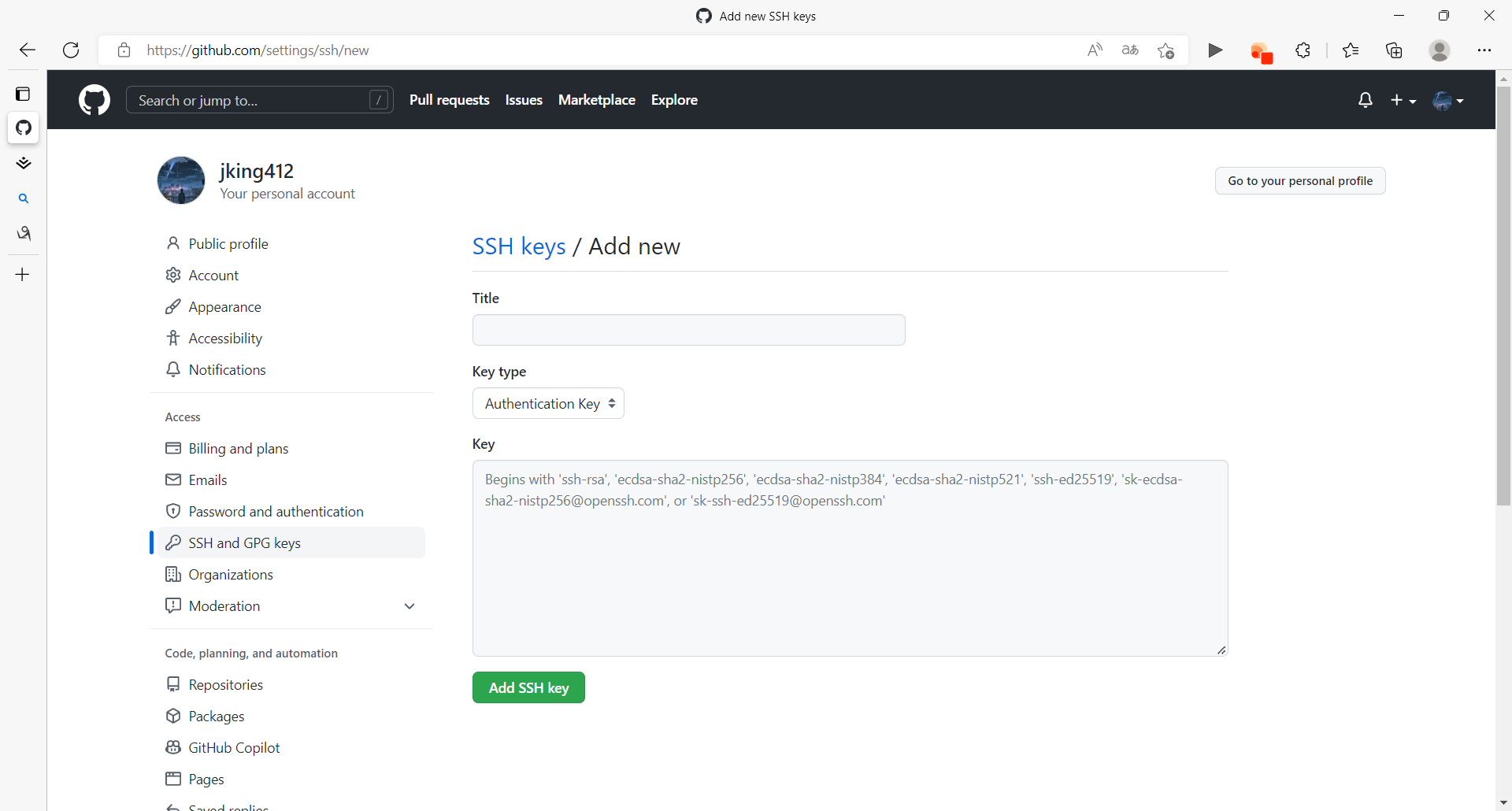Follow the SSH keys breadcrumb link
The image size is (1512, 811).
click(x=519, y=246)
